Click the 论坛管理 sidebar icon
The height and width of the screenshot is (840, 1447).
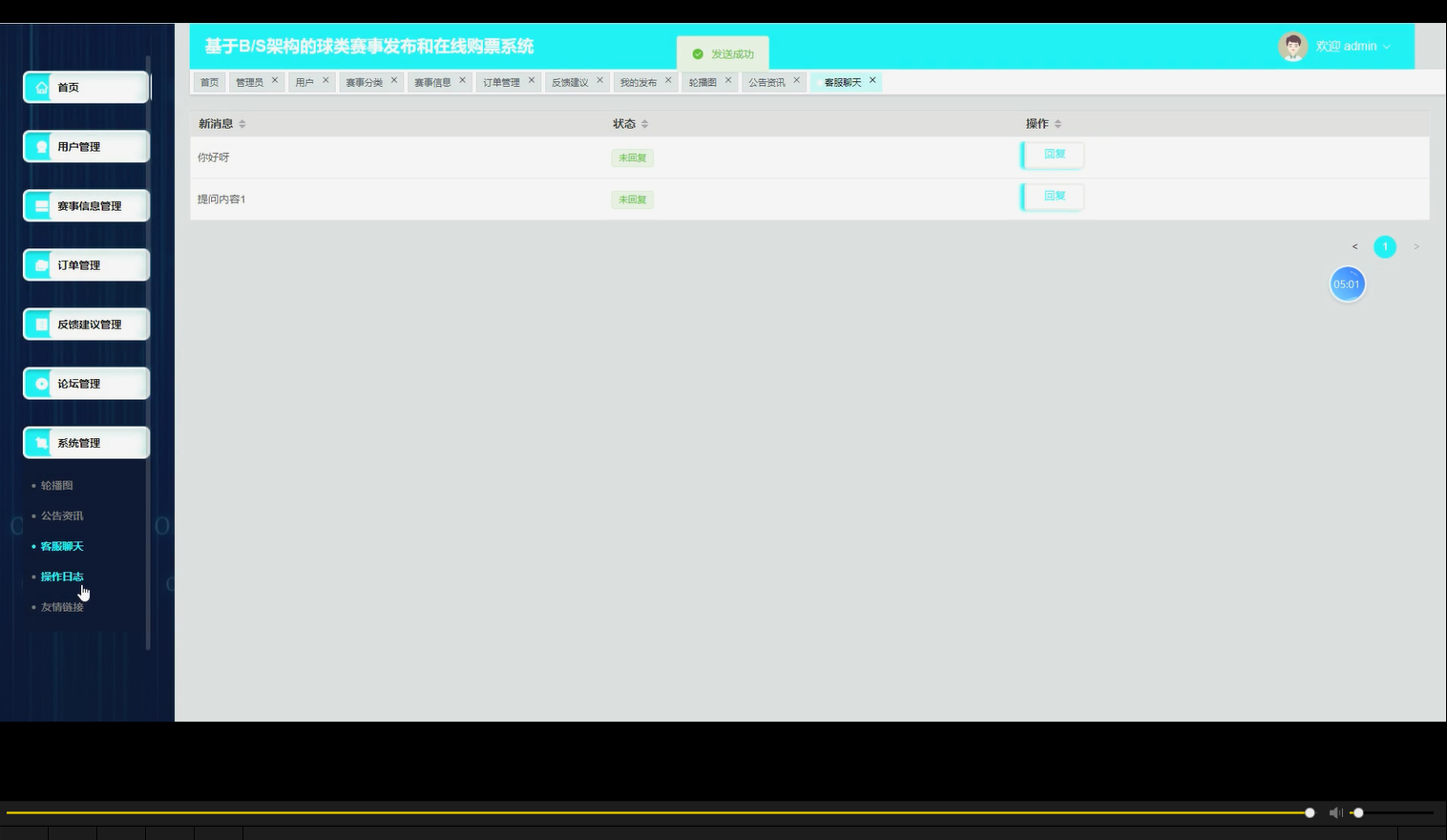[41, 384]
